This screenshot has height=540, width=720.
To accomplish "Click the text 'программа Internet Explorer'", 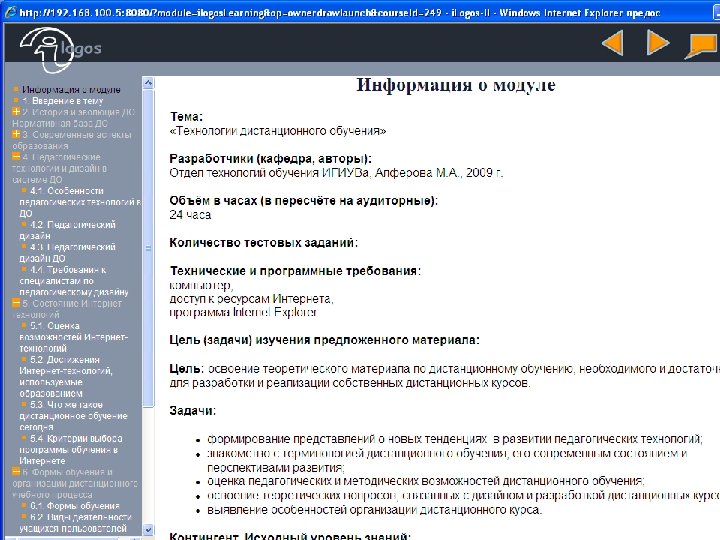I will point(243,312).
